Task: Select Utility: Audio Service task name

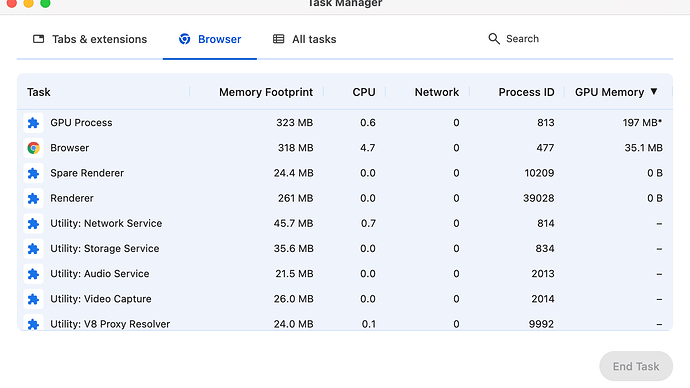Action: pos(100,274)
